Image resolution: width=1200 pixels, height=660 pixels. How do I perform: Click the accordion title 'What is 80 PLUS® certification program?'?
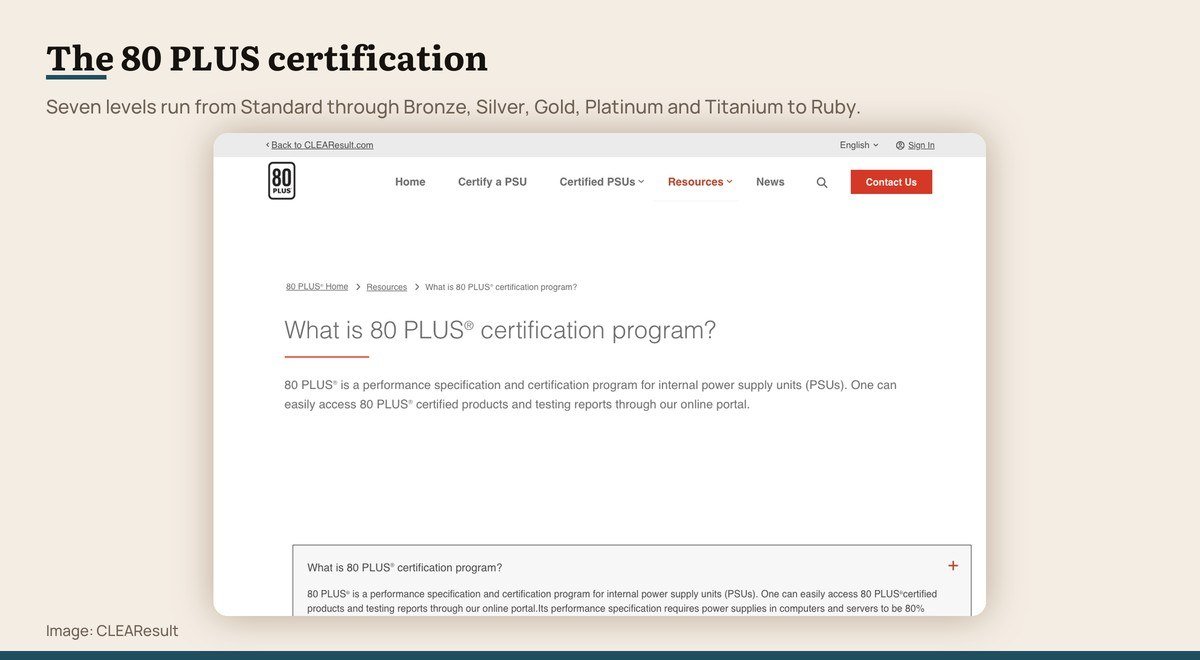click(x=404, y=567)
